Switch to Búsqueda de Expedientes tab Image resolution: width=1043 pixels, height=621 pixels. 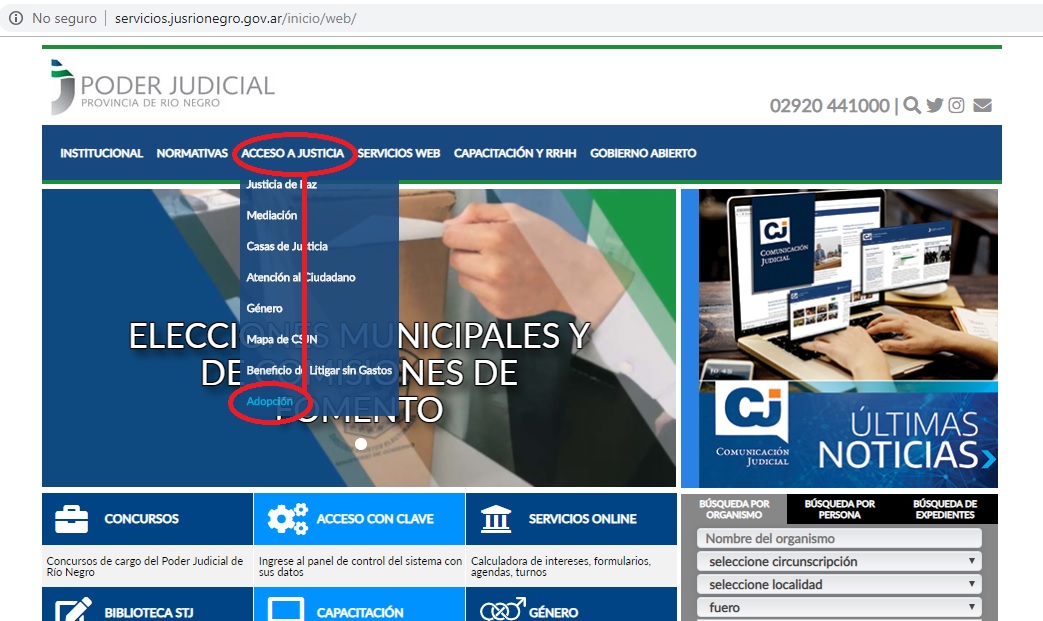tap(946, 508)
